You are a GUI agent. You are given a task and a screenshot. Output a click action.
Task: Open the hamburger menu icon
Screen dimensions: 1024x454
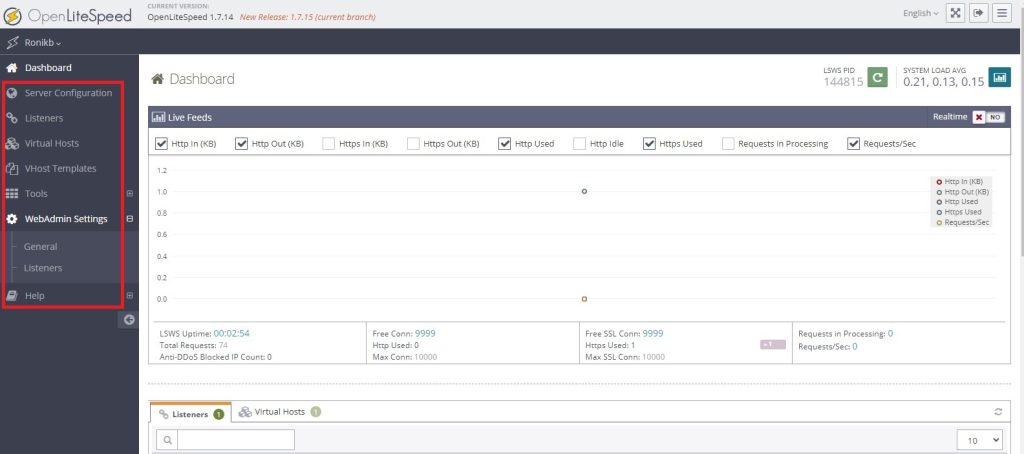tap(1001, 13)
